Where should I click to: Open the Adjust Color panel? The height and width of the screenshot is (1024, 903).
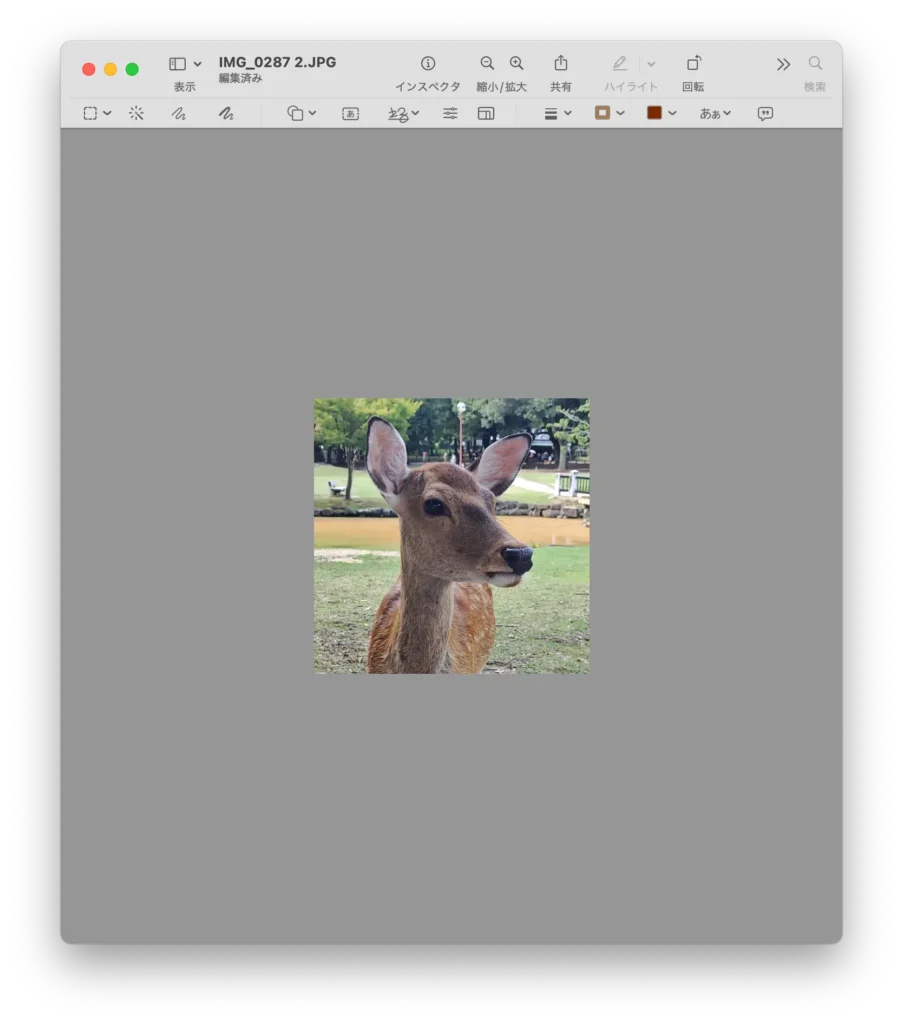pos(449,113)
